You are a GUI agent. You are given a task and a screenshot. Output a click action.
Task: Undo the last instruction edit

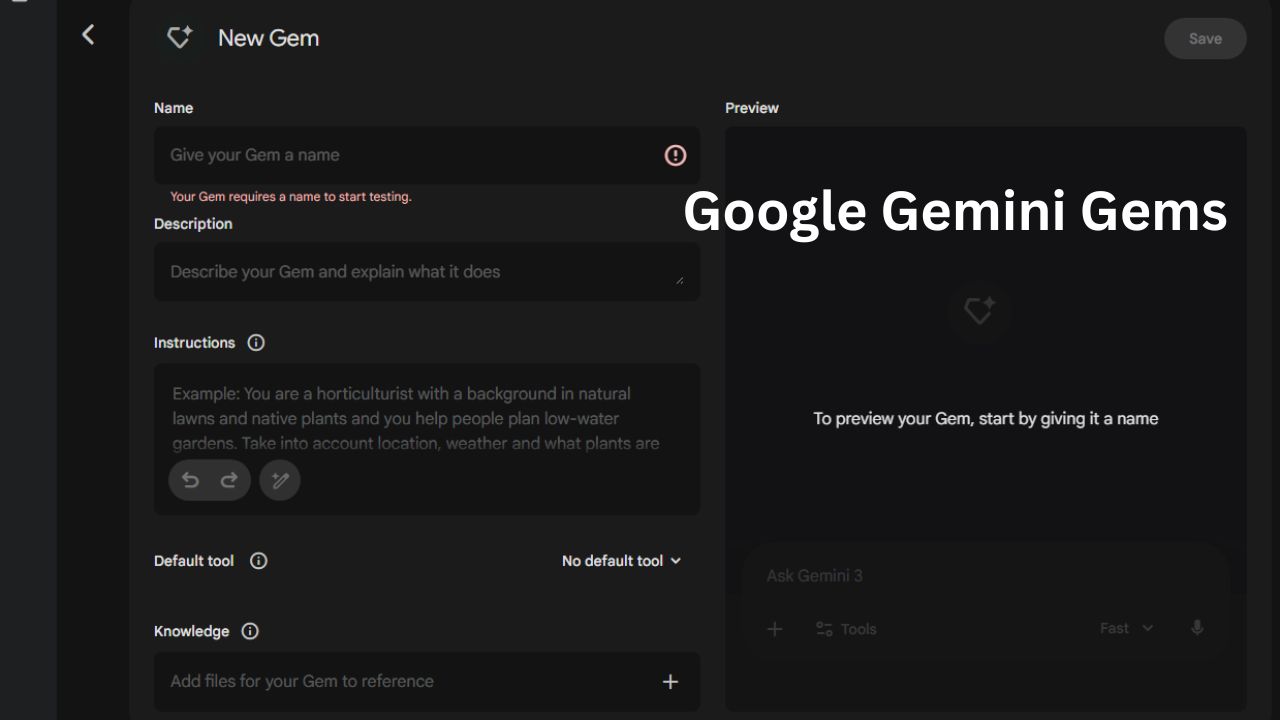[190, 480]
